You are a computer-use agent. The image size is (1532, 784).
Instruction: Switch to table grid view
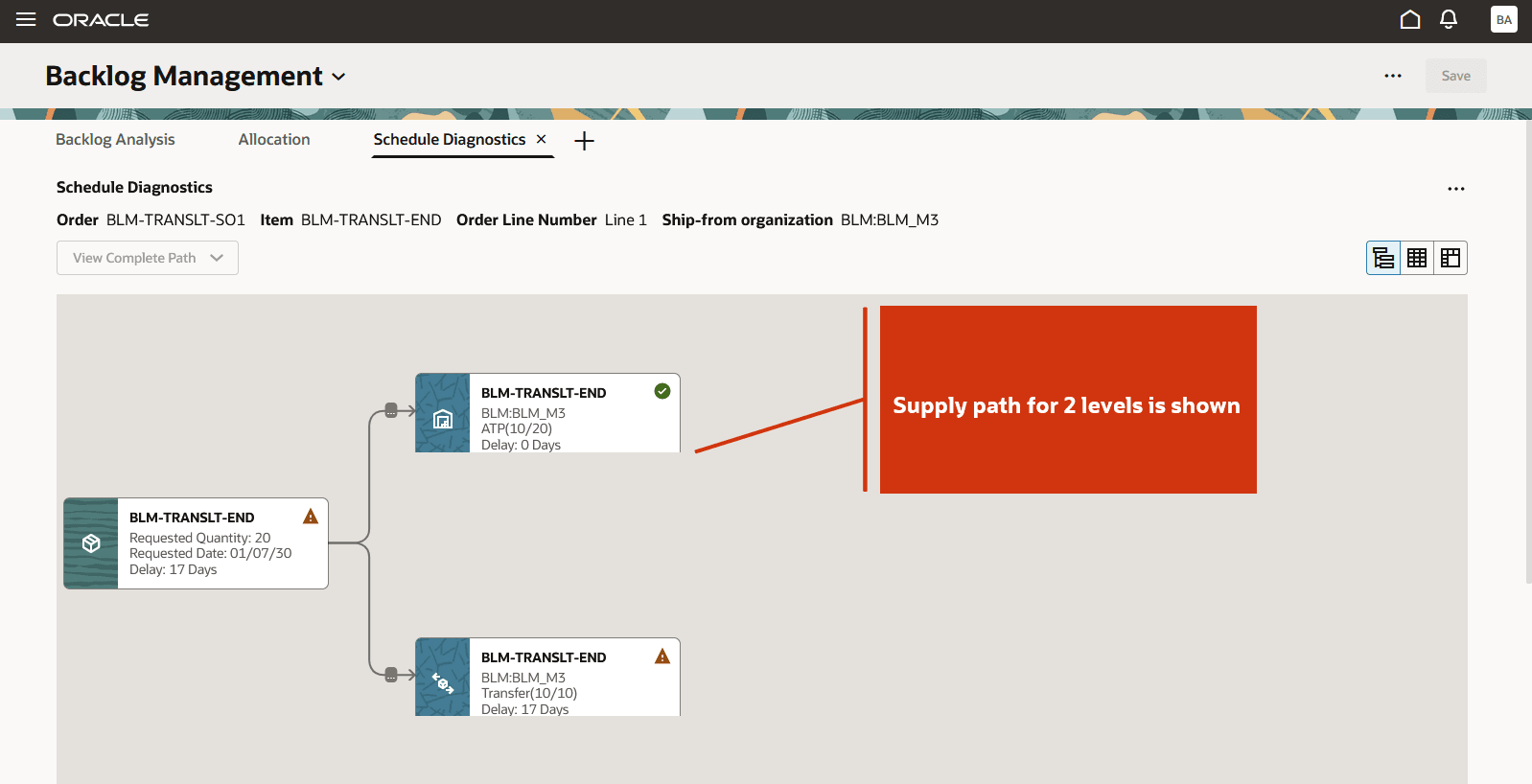pyautogui.click(x=1417, y=258)
